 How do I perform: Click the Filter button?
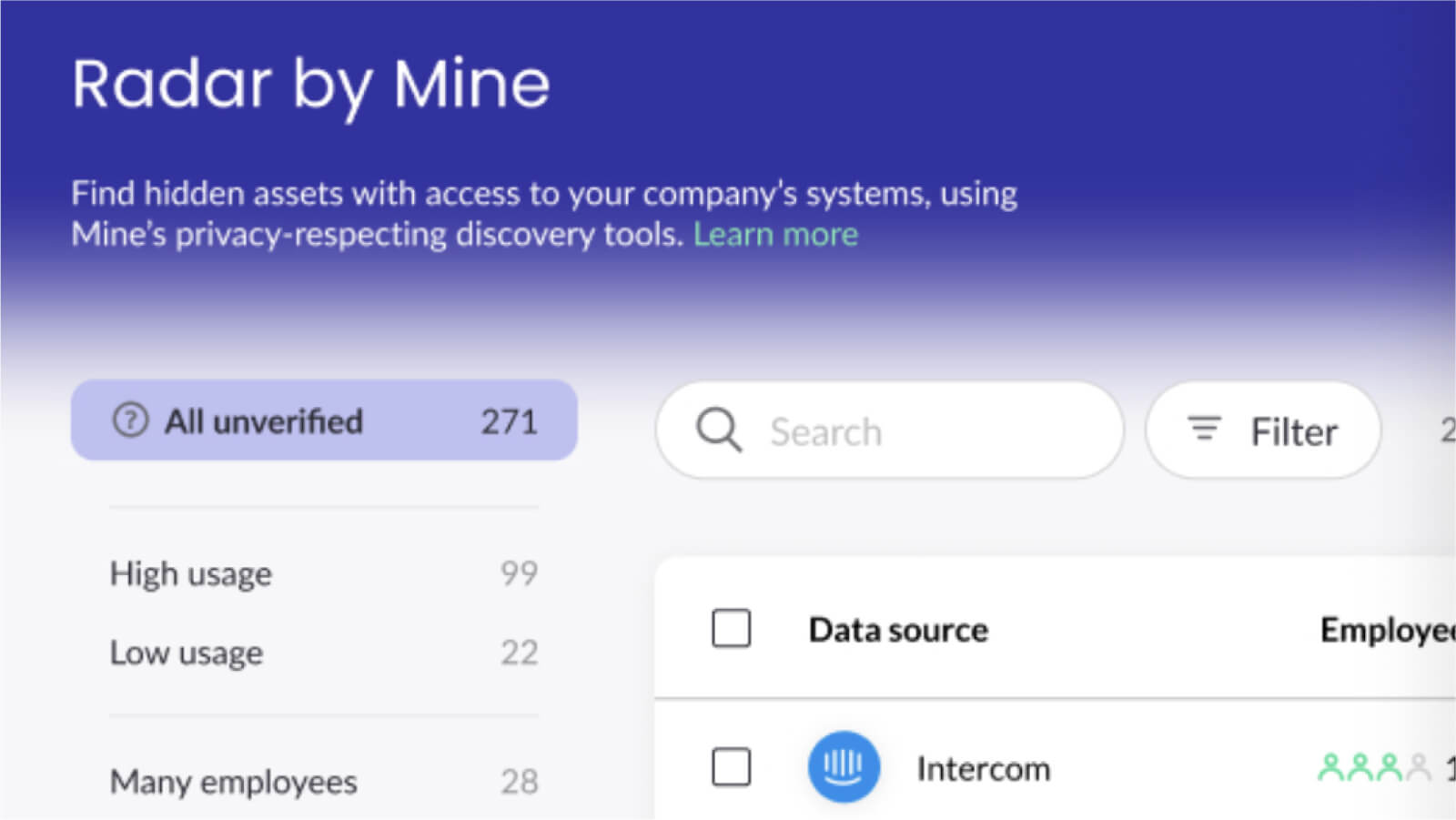1263,430
